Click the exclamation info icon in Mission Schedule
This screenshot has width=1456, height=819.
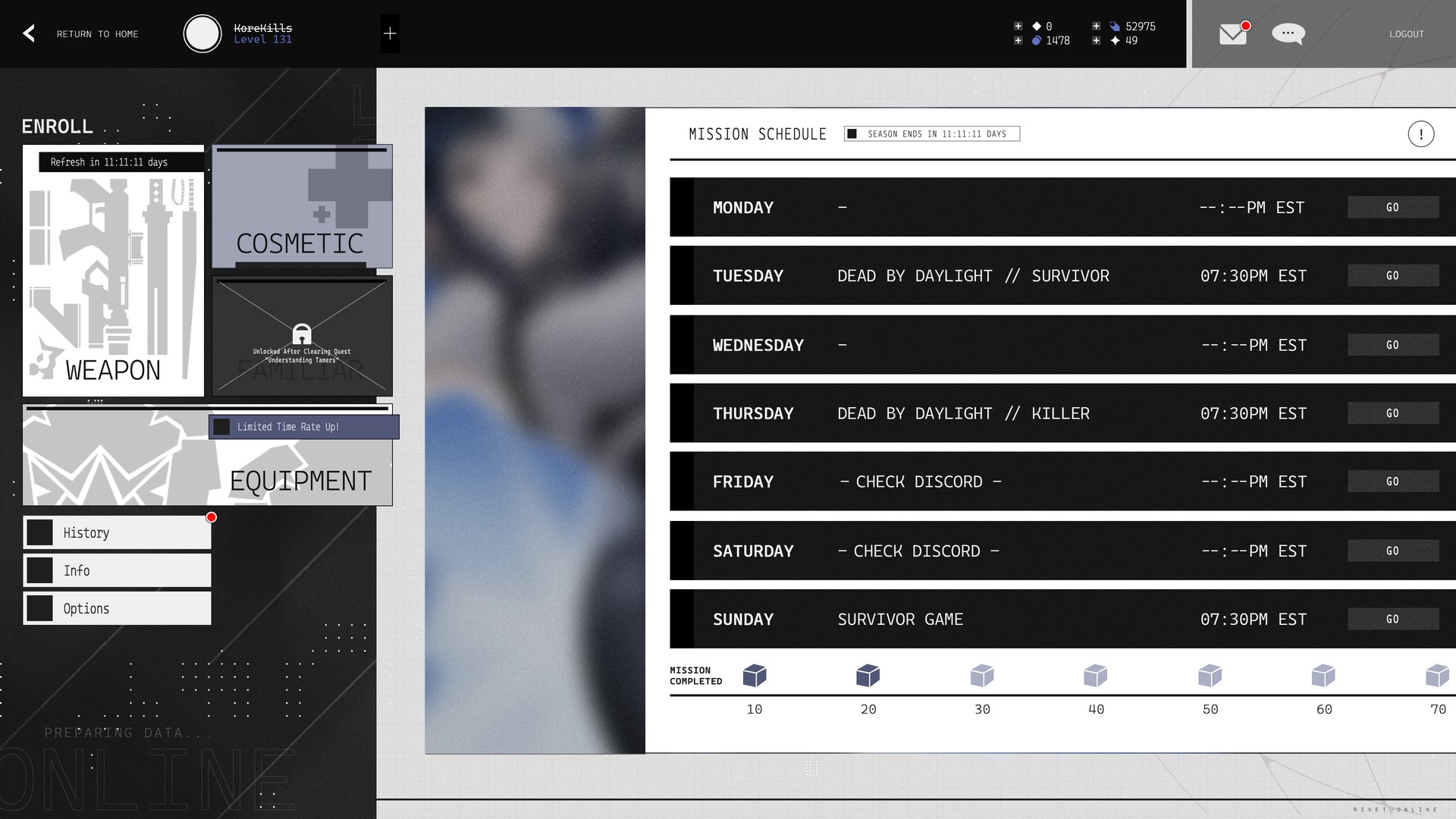coord(1421,134)
